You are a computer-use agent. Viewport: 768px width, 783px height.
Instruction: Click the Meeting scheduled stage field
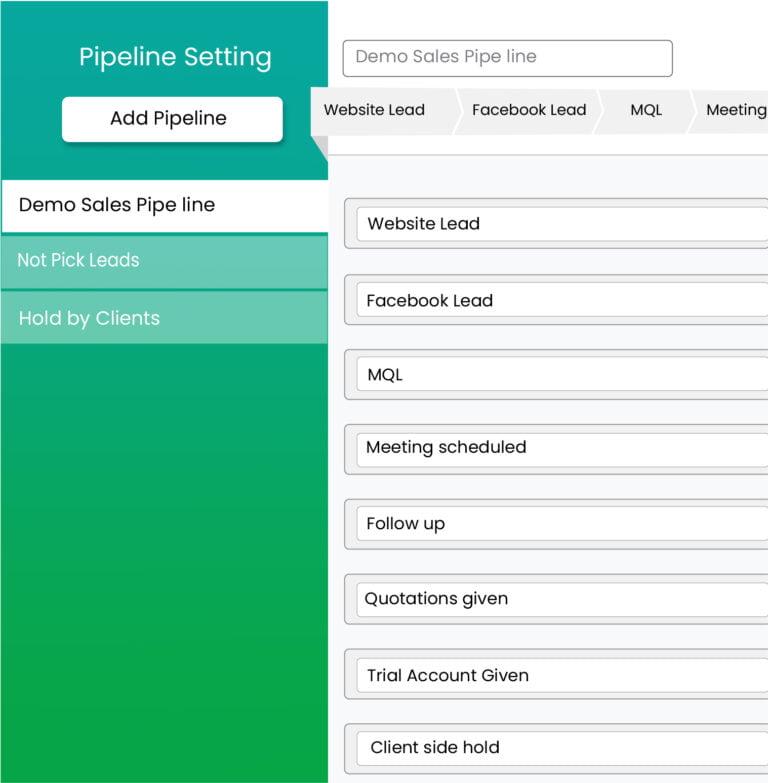(x=560, y=448)
